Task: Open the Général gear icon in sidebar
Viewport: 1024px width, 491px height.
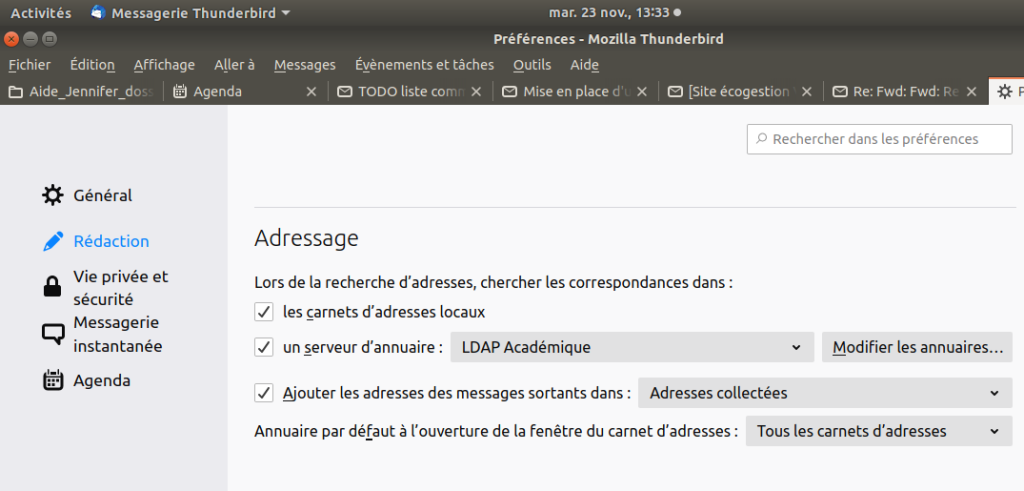Action: (52, 196)
